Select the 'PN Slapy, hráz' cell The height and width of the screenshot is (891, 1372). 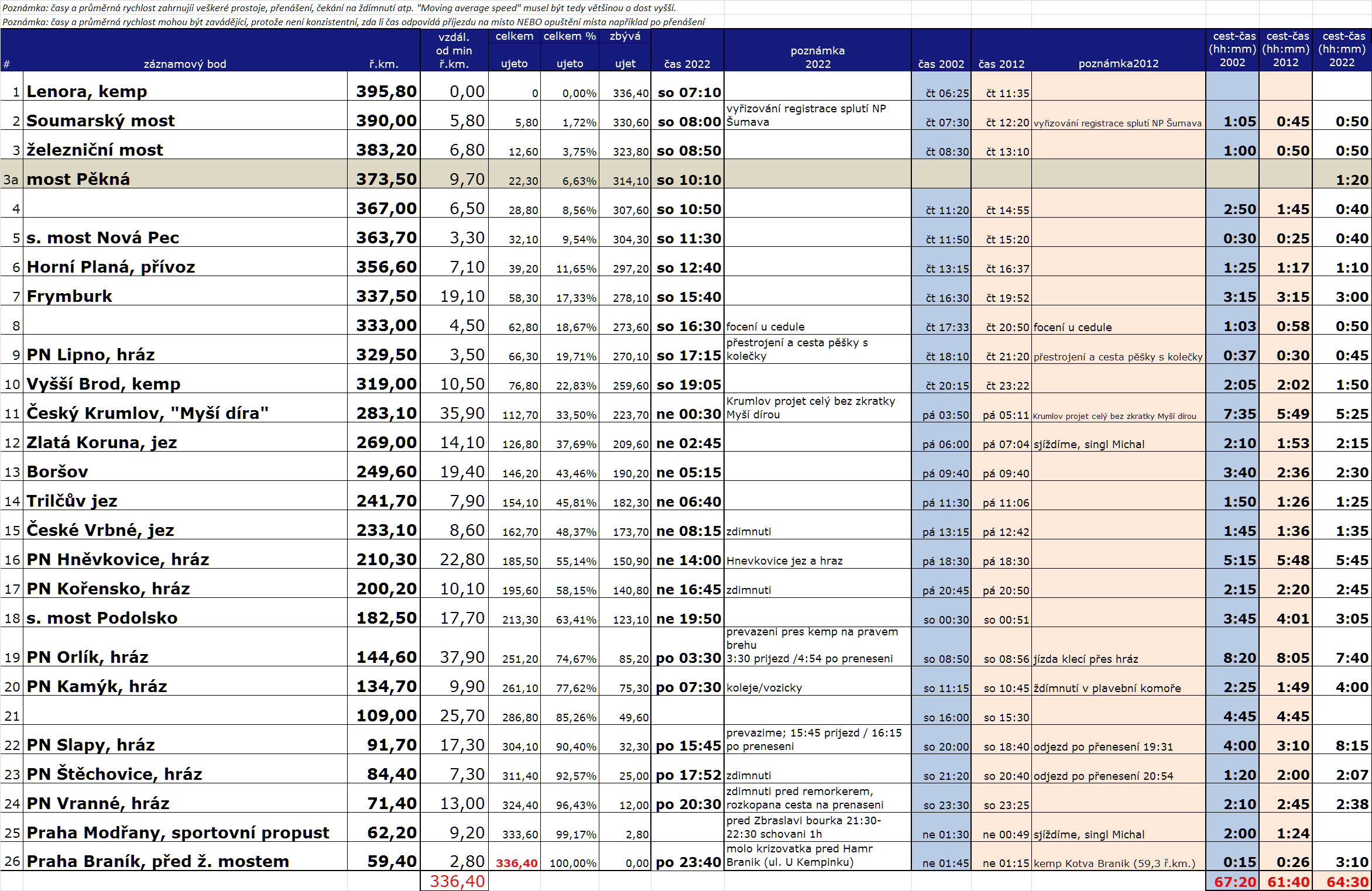point(91,745)
